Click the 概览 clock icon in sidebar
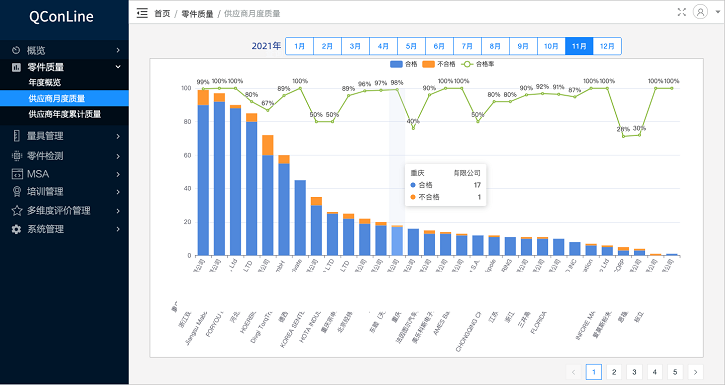 pos(16,50)
